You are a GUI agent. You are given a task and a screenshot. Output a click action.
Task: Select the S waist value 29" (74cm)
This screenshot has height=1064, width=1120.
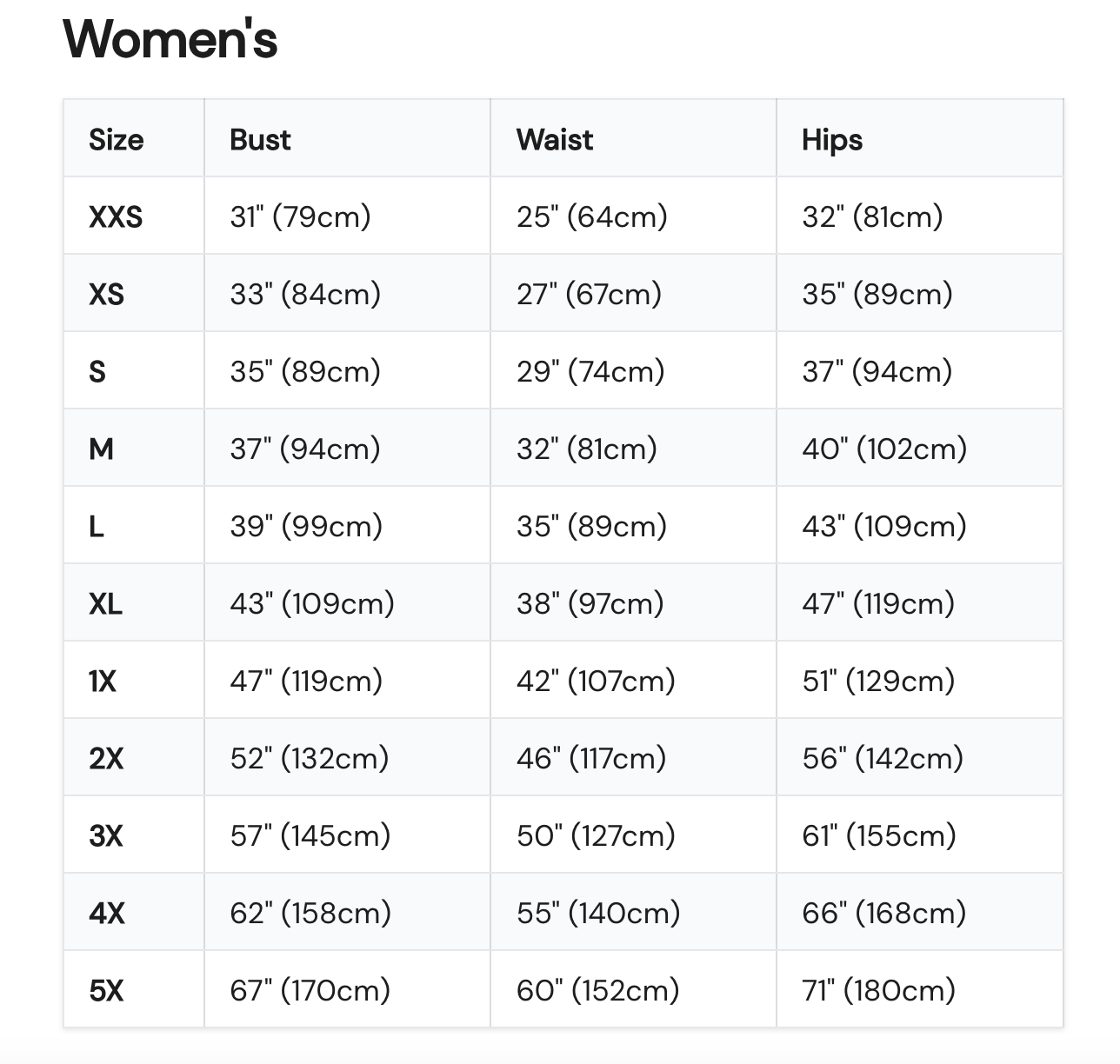[x=590, y=371]
